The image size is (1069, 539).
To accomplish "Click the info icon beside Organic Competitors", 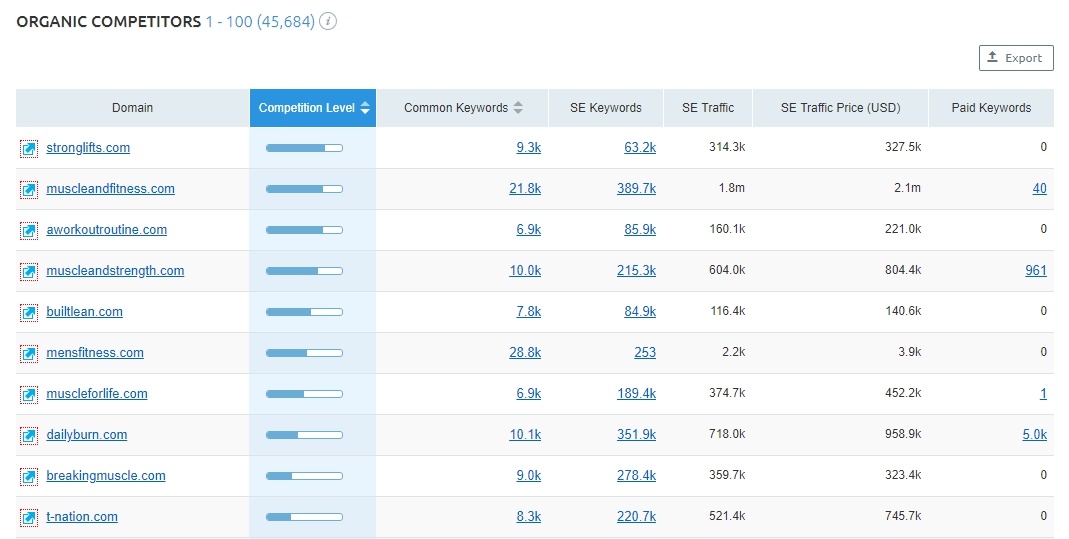I will 328,21.
